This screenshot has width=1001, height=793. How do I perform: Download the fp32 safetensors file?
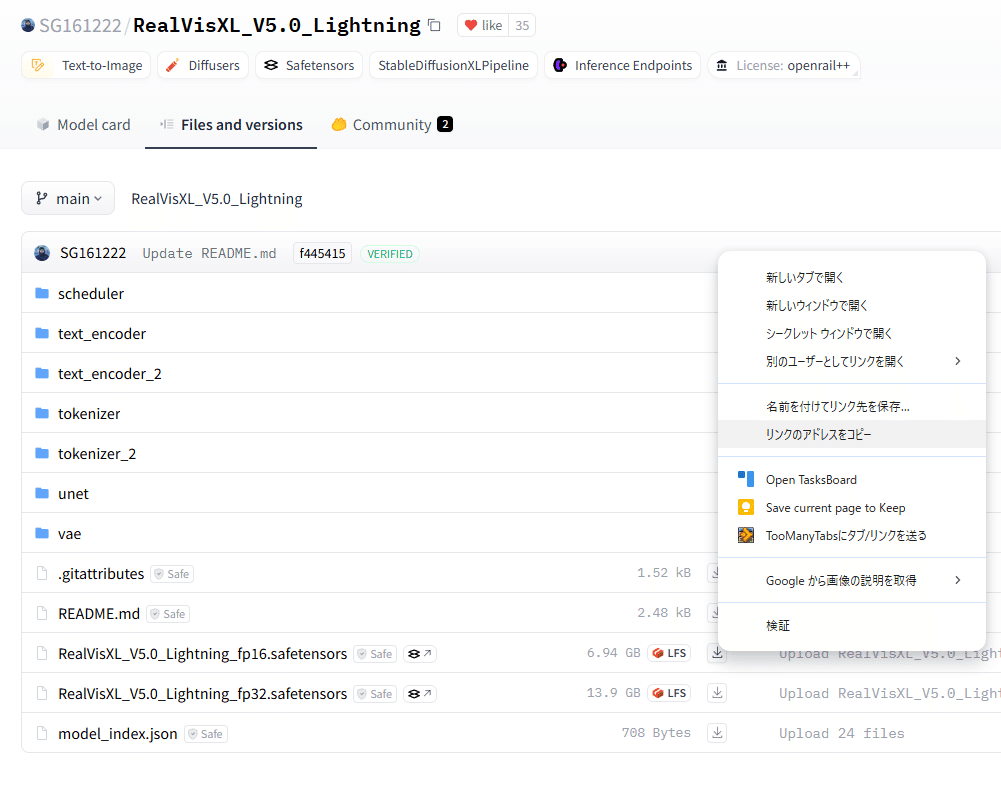[718, 693]
